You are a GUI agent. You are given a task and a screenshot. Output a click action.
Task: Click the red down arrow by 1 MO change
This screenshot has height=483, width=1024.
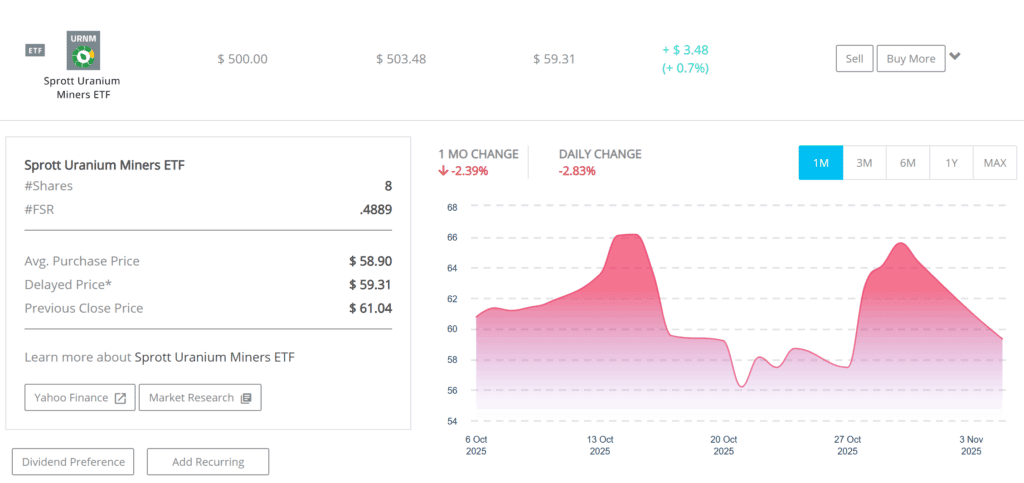[x=444, y=171]
